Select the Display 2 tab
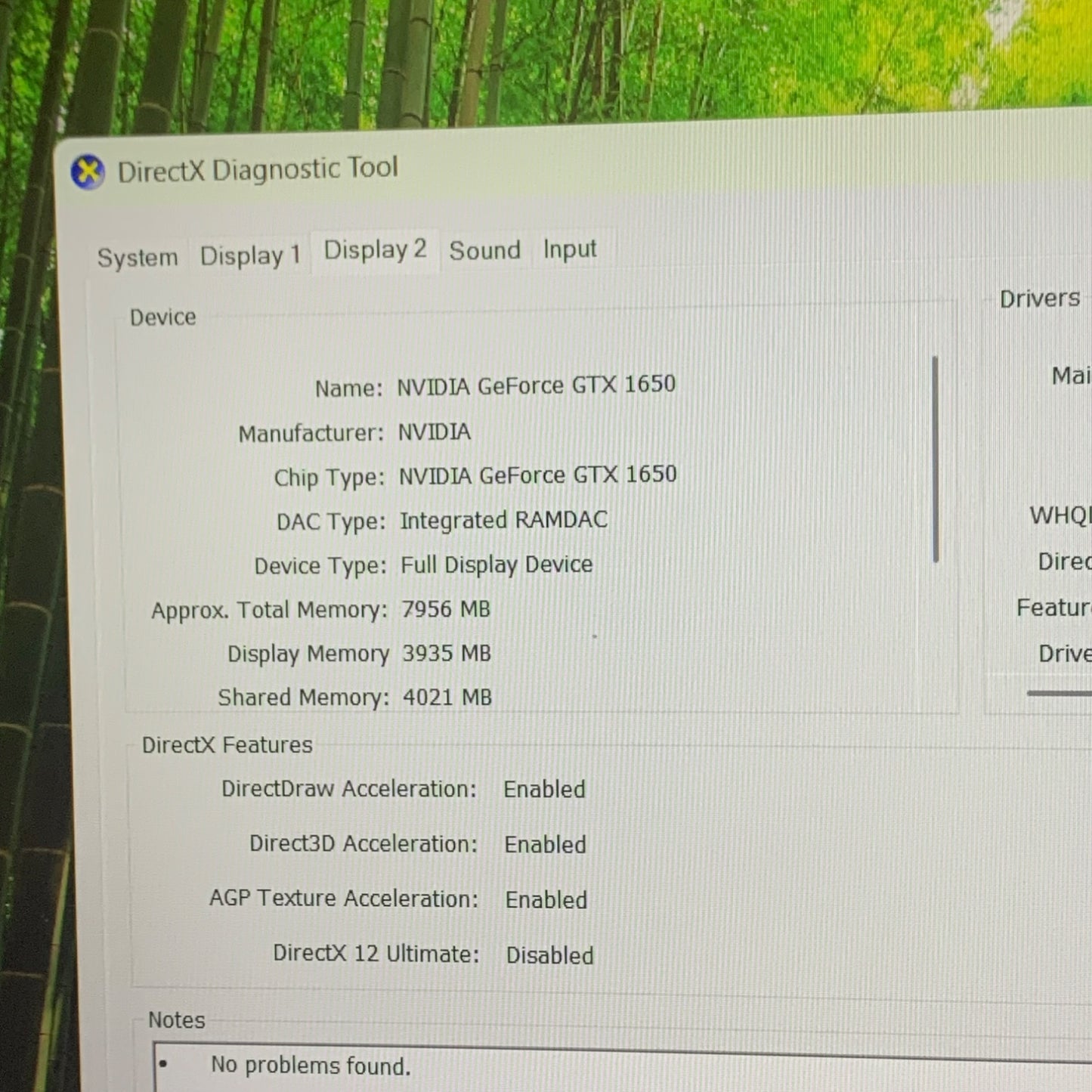1092x1092 pixels. (x=375, y=250)
